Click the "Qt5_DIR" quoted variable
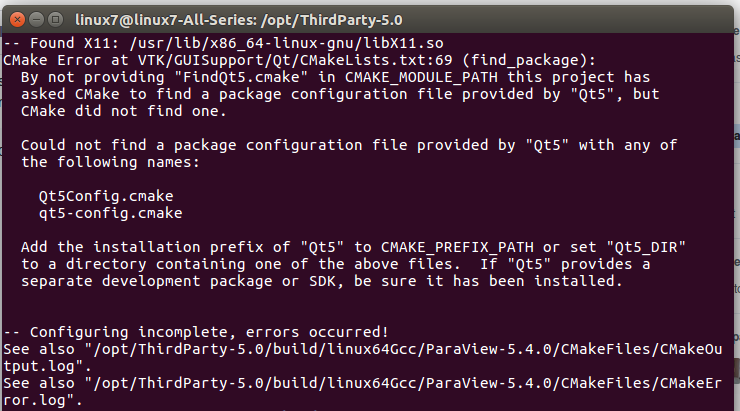The width and height of the screenshot is (740, 411). 646,247
